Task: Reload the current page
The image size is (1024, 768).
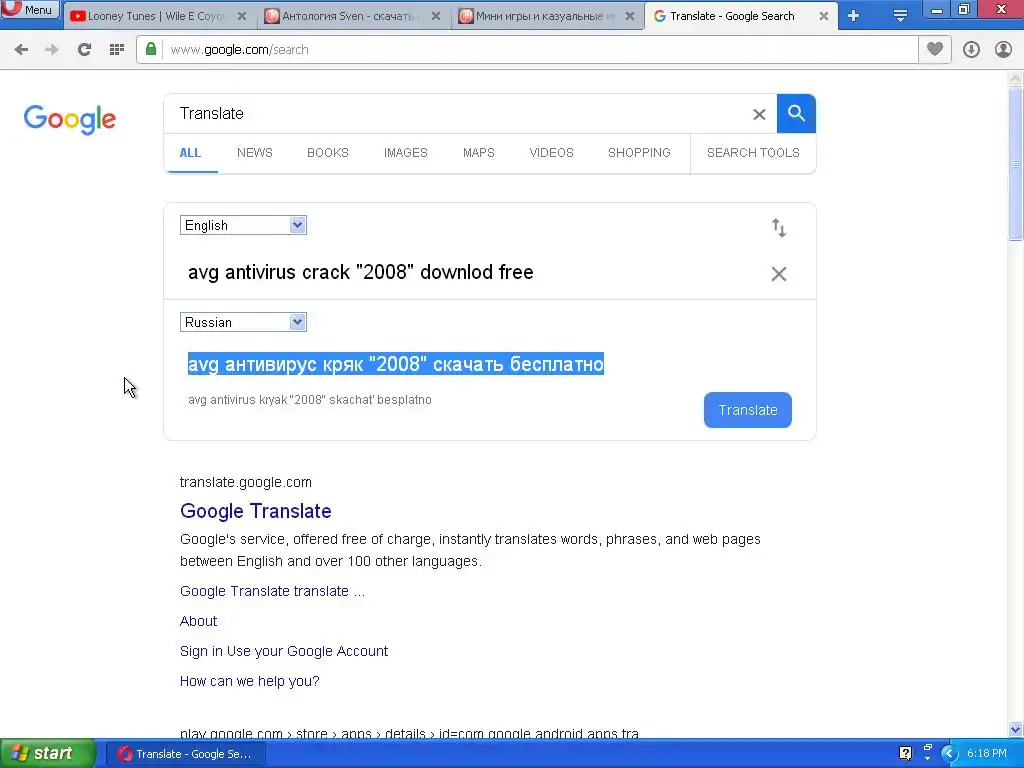Action: tap(84, 50)
